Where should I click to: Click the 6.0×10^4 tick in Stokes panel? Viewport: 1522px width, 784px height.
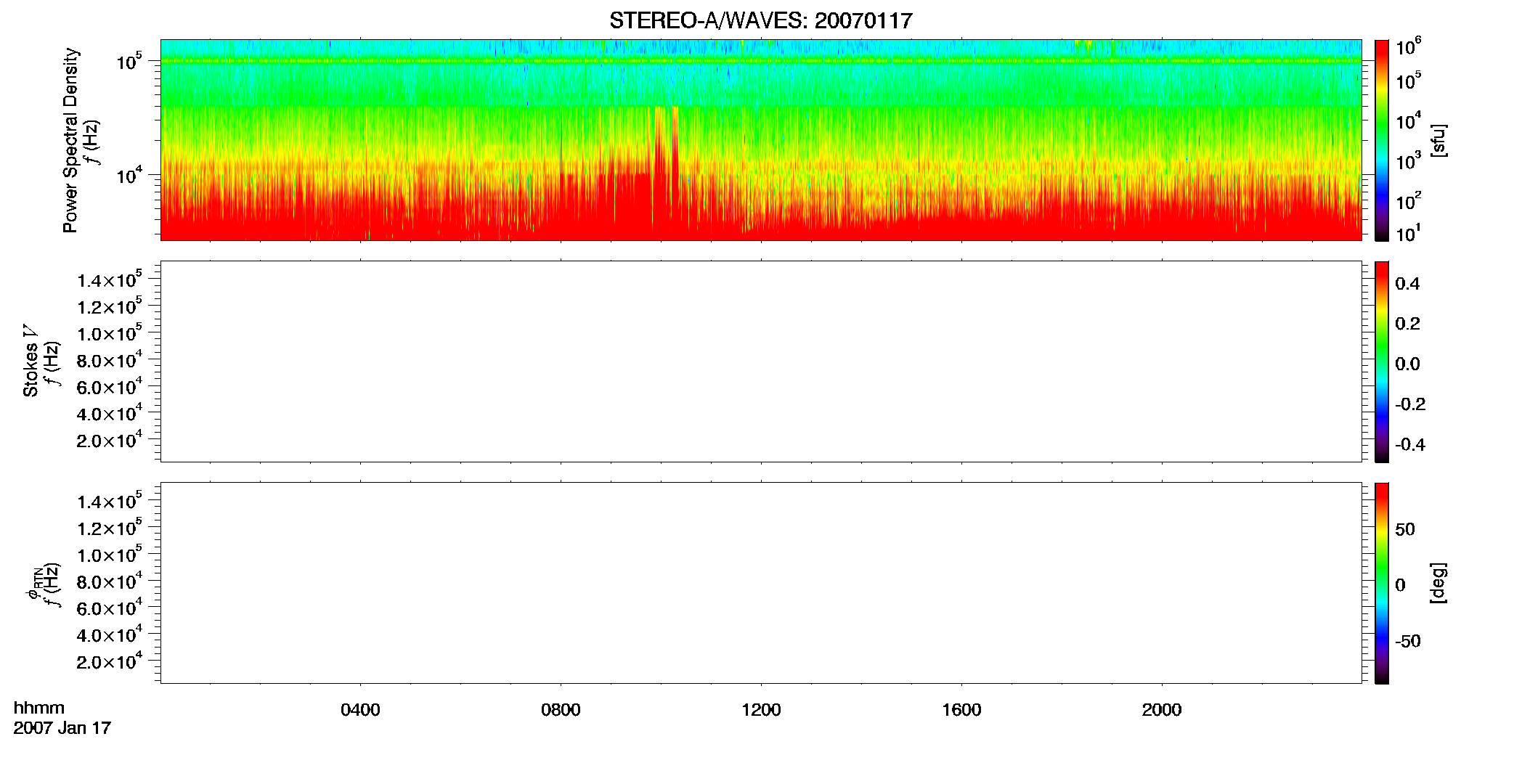point(109,387)
